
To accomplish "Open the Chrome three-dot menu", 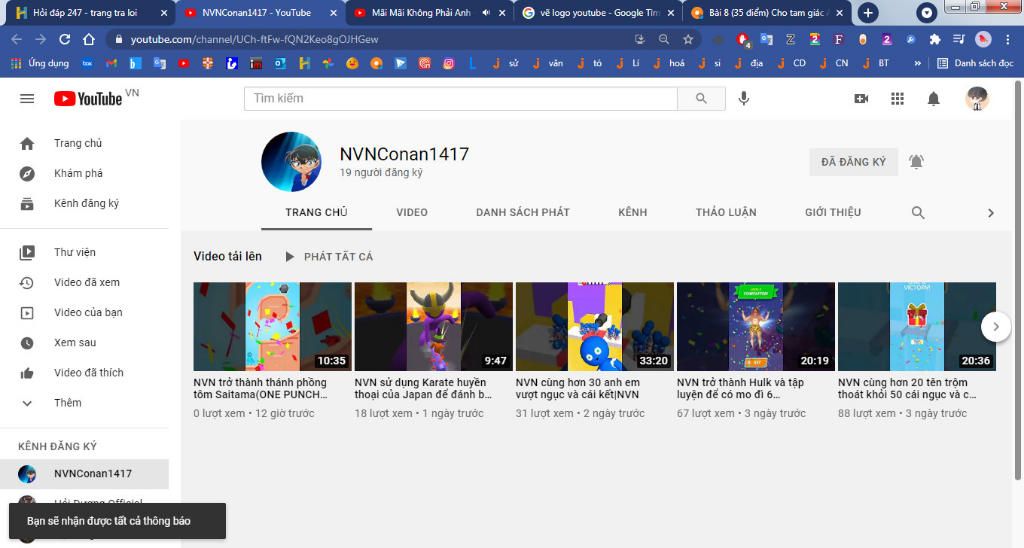I will tap(1008, 39).
